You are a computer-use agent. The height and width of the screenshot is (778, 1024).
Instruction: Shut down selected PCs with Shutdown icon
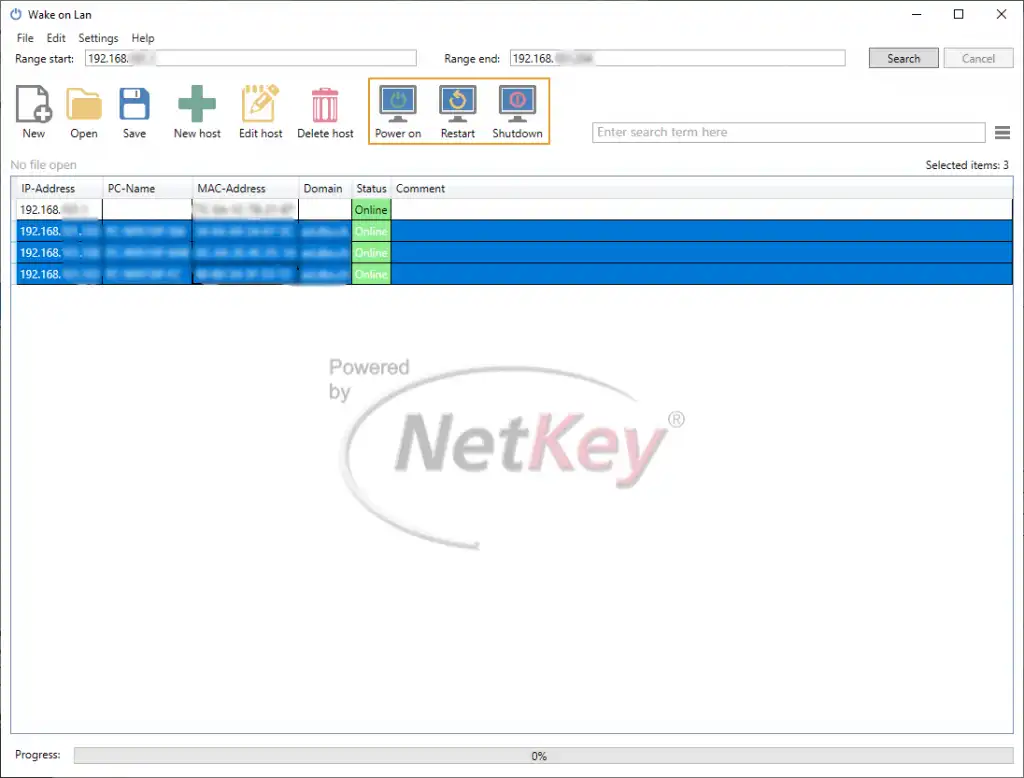[517, 104]
